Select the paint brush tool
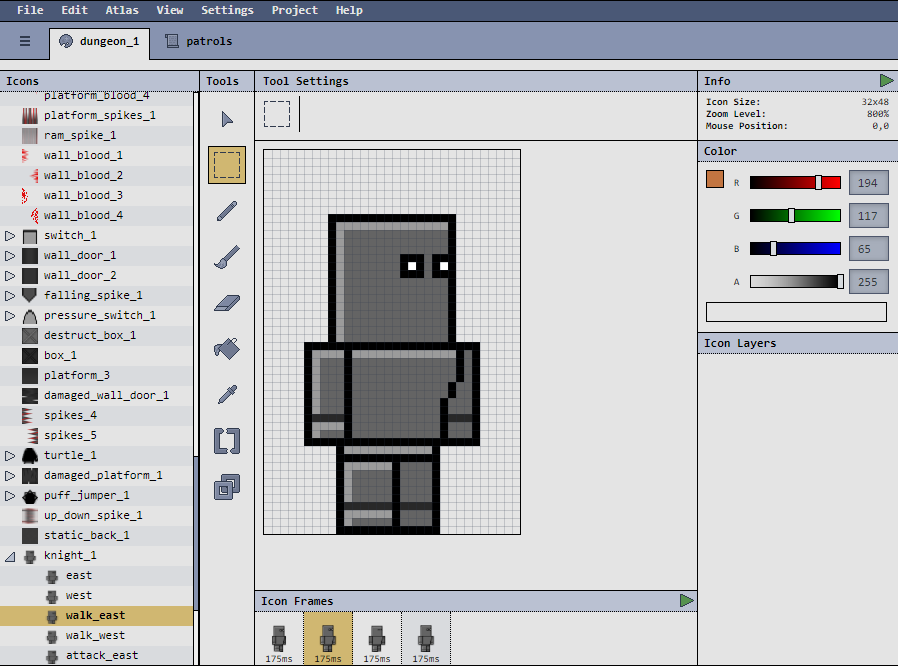 [227, 257]
